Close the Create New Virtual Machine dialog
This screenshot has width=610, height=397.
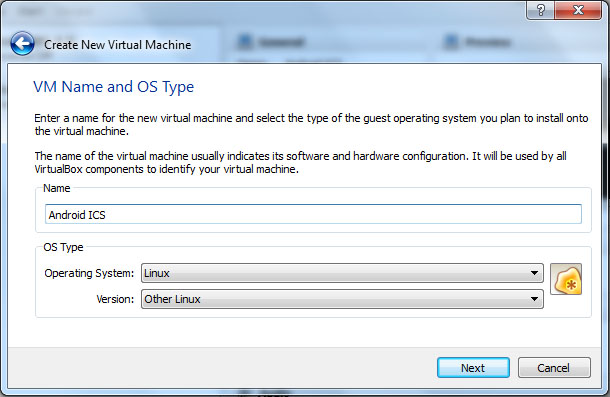578,10
